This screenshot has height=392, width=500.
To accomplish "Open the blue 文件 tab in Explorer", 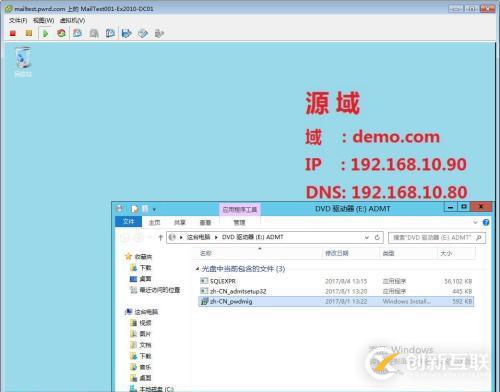I will pyautogui.click(x=129, y=222).
